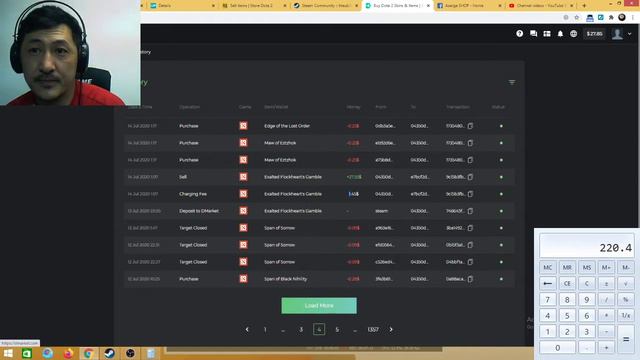Open Chrome from the taskbar
Viewport: 640px width, 360px height.
click(x=88, y=353)
